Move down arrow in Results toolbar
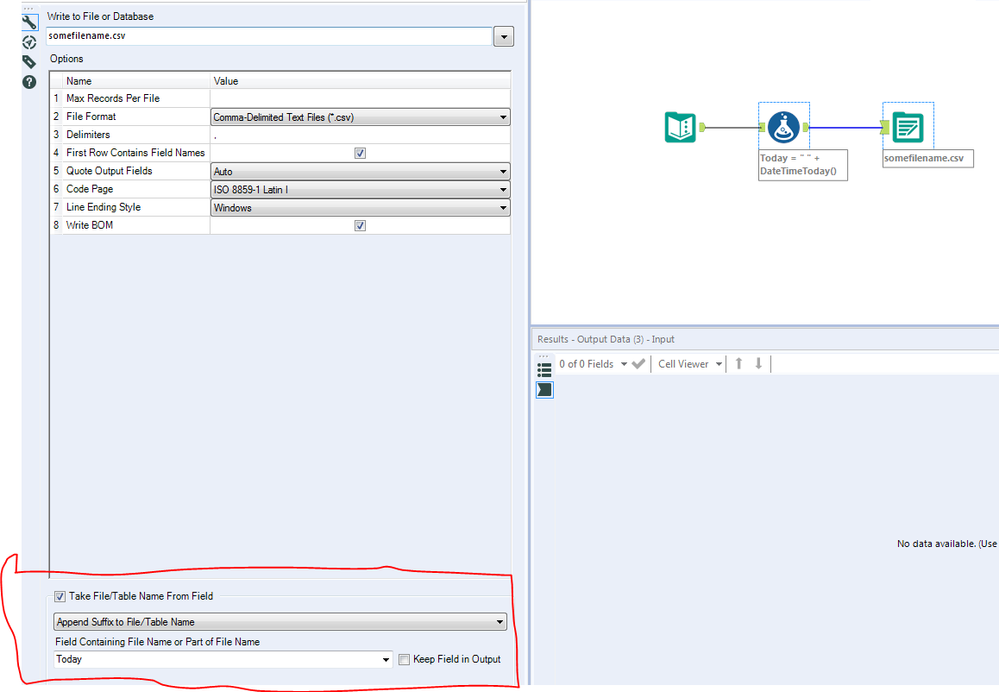Image resolution: width=999 pixels, height=692 pixels. tap(758, 363)
